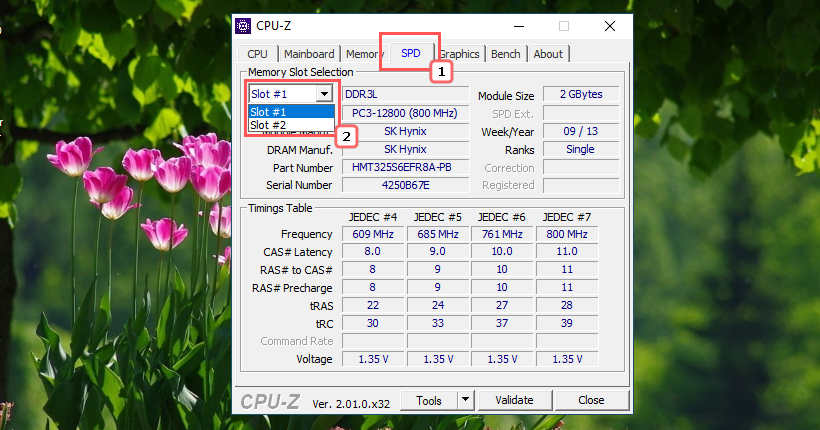Click the JEDEC #4 voltage 1.35 V cell

click(x=373, y=359)
